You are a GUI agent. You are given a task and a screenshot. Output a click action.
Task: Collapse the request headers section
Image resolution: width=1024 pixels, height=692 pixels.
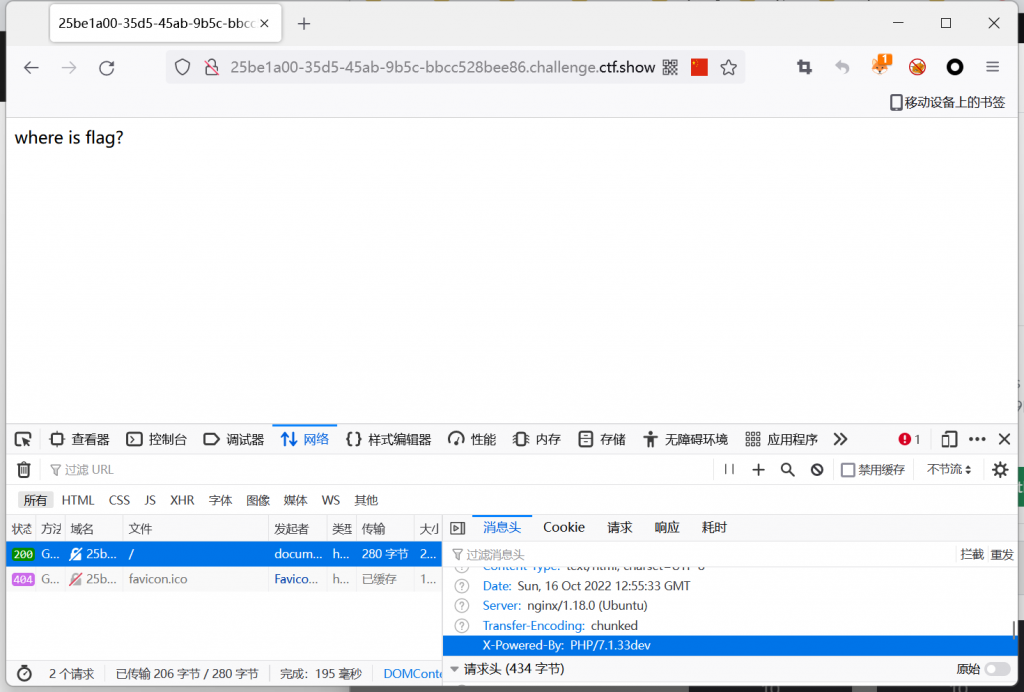tap(455, 669)
